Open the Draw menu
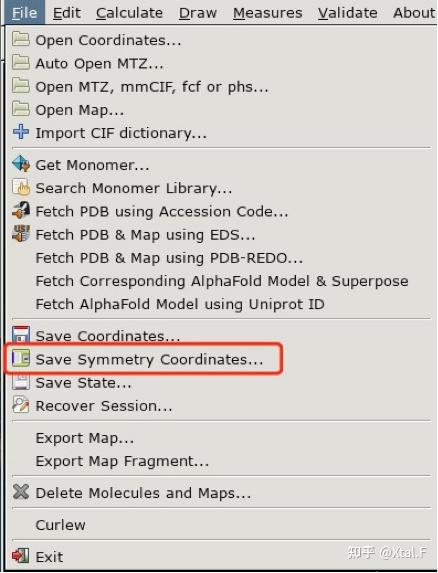Image resolution: width=438 pixels, height=573 pixels. (198, 13)
